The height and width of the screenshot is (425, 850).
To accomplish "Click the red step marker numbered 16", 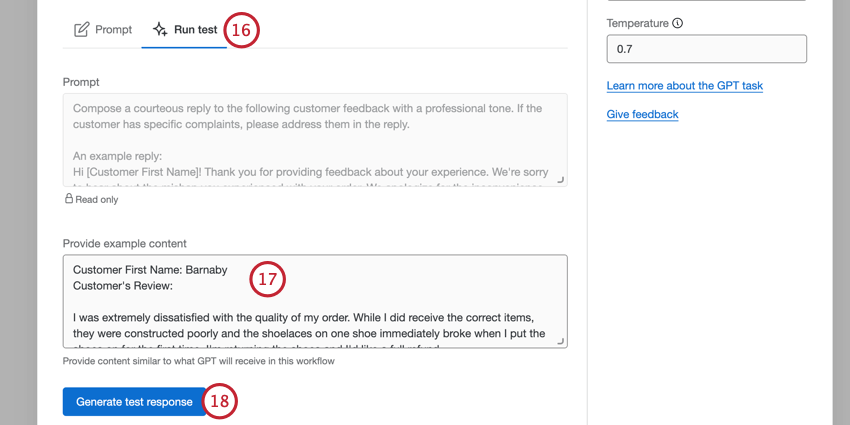I will click(x=241, y=30).
